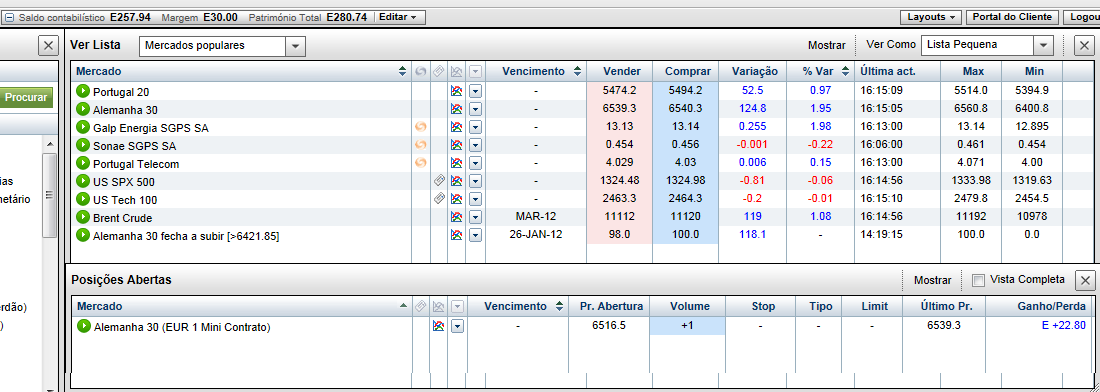Open Editar dropdown in account bar
Viewport: 1100px width, 392px height.
(399, 17)
